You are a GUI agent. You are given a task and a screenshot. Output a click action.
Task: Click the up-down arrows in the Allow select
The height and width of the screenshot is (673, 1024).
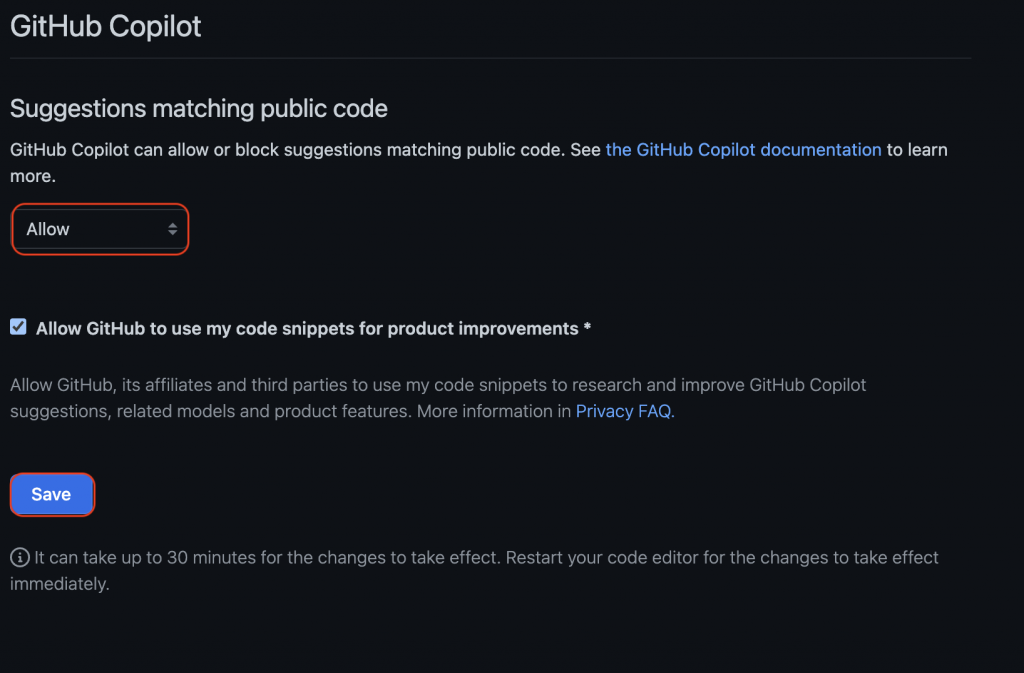click(173, 229)
